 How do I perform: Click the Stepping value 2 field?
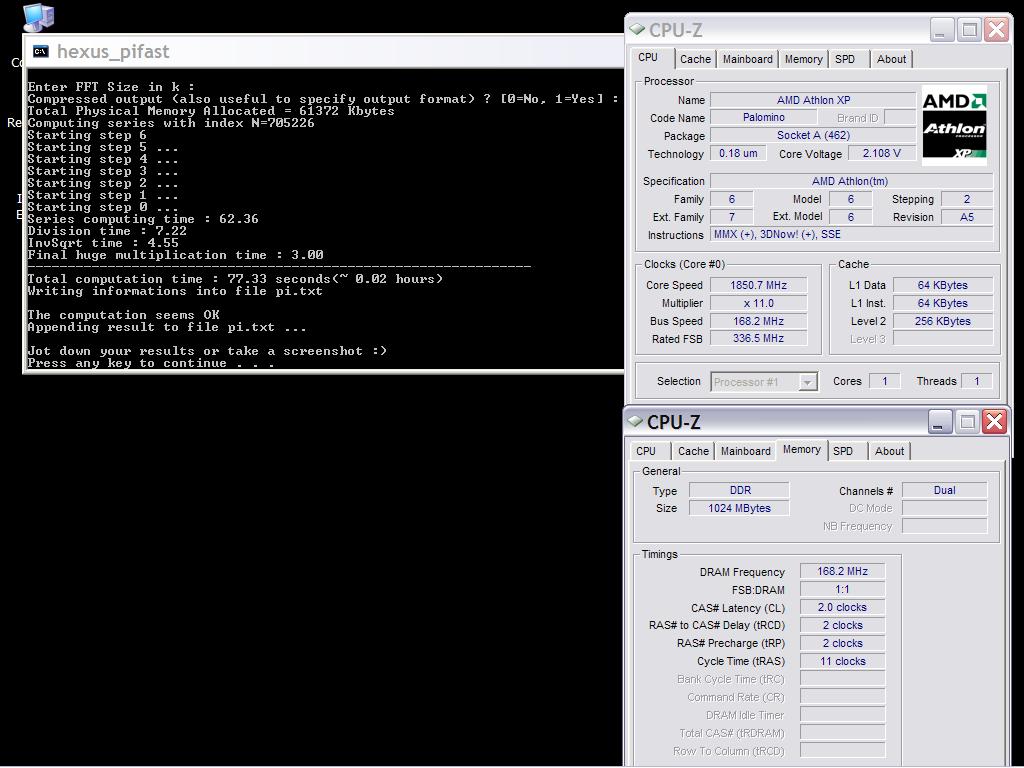(967, 199)
